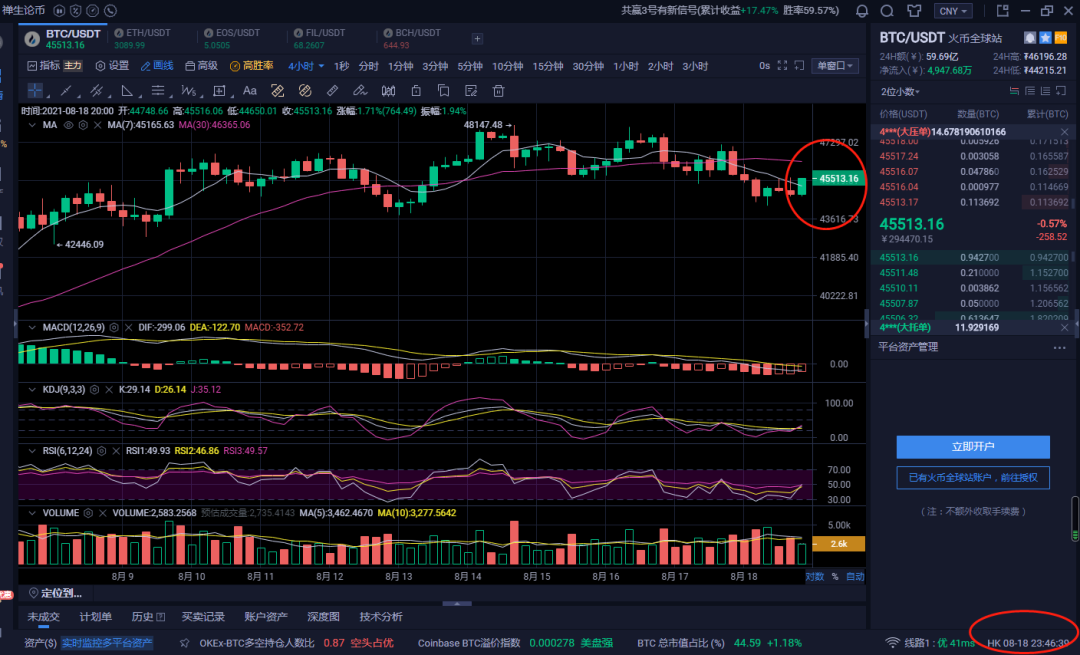Open settings for the RSI indicator

(101, 451)
